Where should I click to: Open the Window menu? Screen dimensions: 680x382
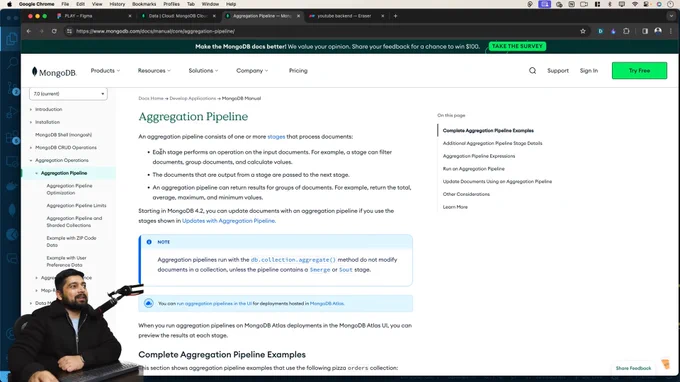click(x=210, y=4)
